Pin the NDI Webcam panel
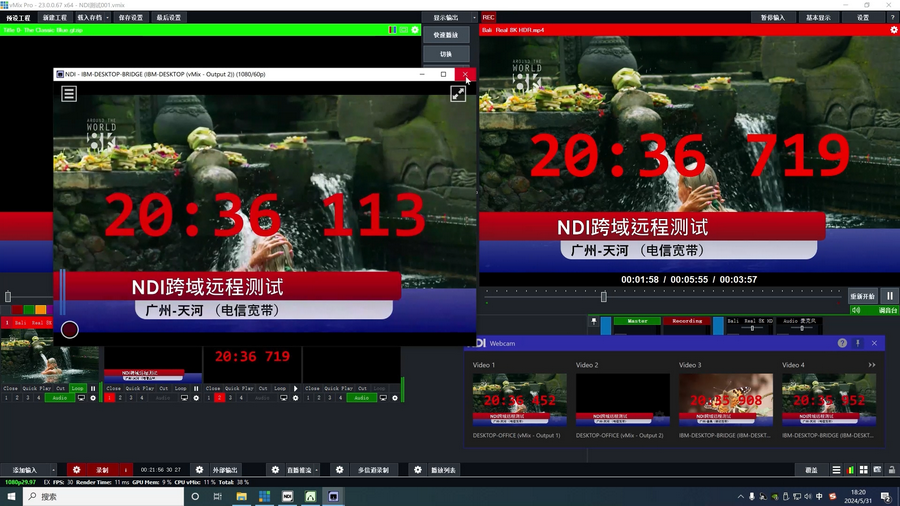Image resolution: width=900 pixels, height=506 pixels. [858, 343]
